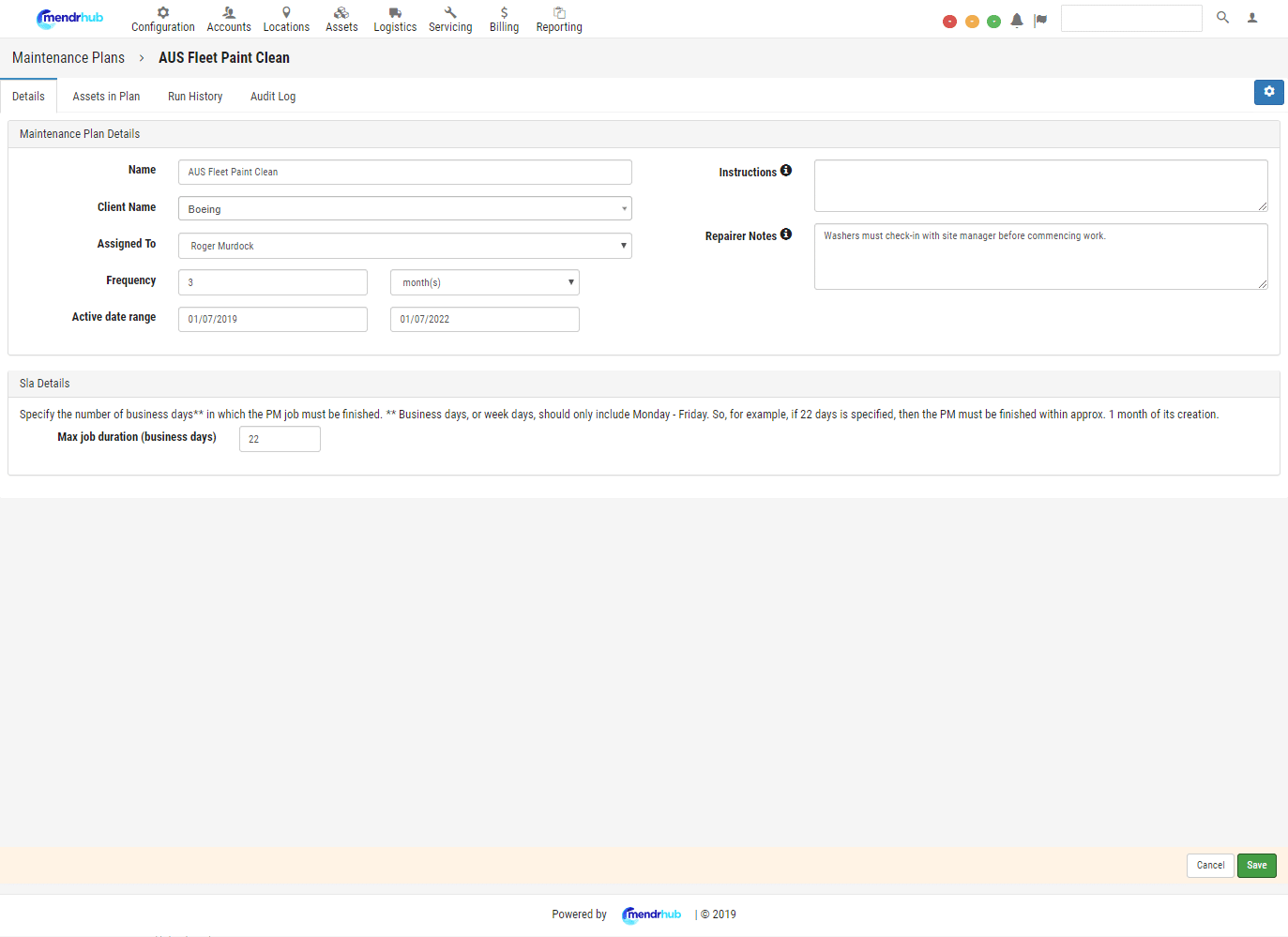Open Billing via the dollar icon
Screen dimensions: 1288x937
coord(504,14)
